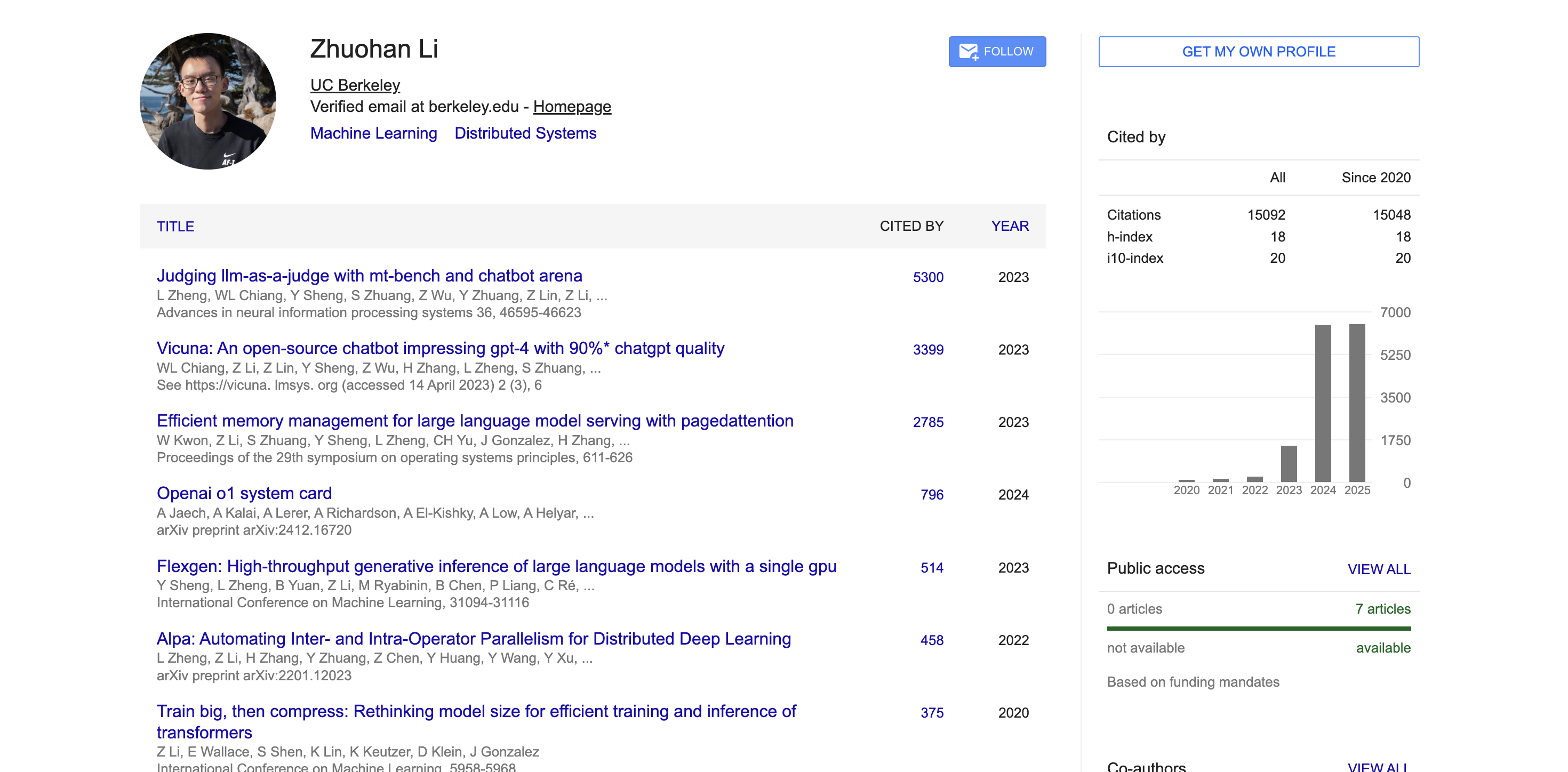Click the Get My Own Profile button
Image resolution: width=1568 pixels, height=772 pixels.
click(x=1258, y=52)
